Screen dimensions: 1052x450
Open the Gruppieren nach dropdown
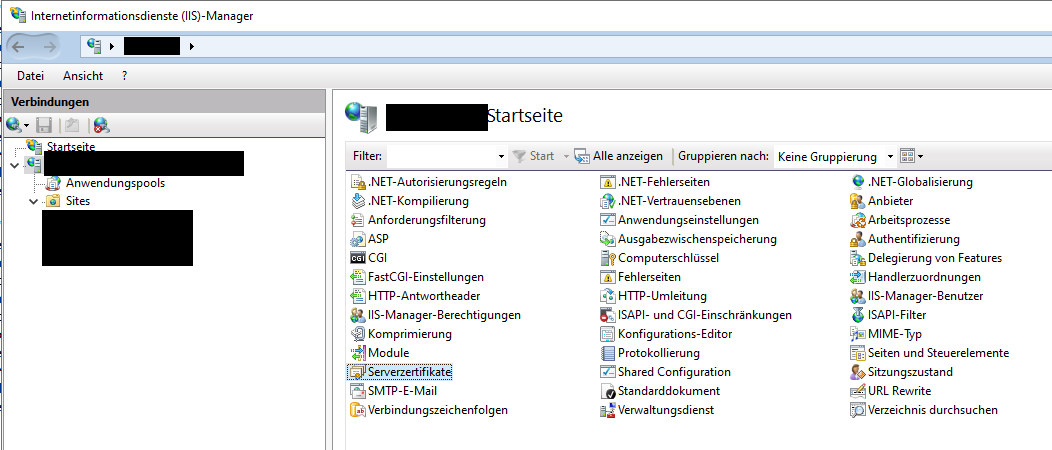pyautogui.click(x=835, y=157)
